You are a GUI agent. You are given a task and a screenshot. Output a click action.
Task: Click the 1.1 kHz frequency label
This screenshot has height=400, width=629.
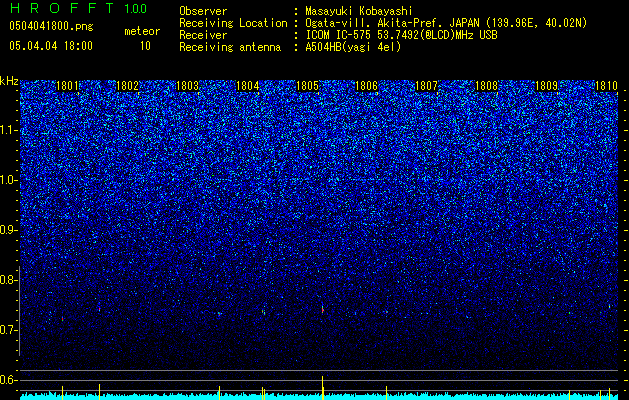9,130
